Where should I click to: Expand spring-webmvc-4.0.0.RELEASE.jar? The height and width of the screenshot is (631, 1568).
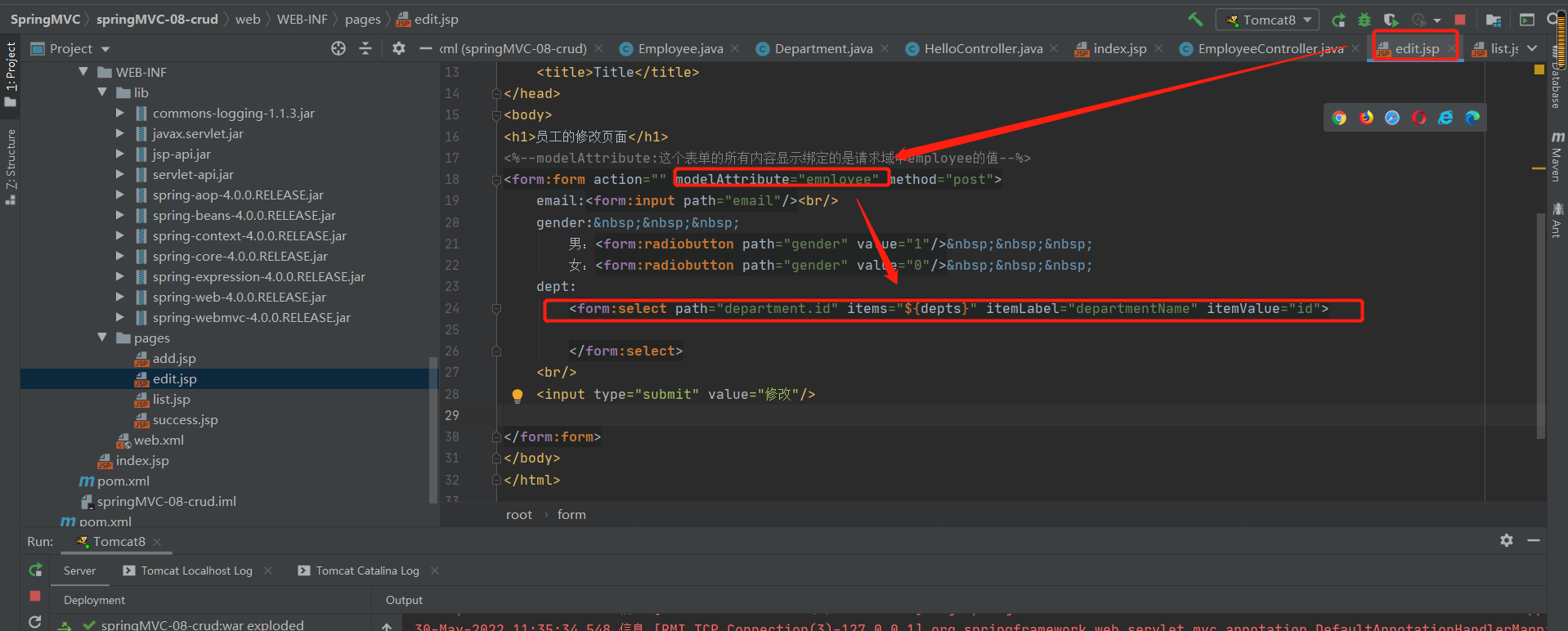(x=120, y=317)
